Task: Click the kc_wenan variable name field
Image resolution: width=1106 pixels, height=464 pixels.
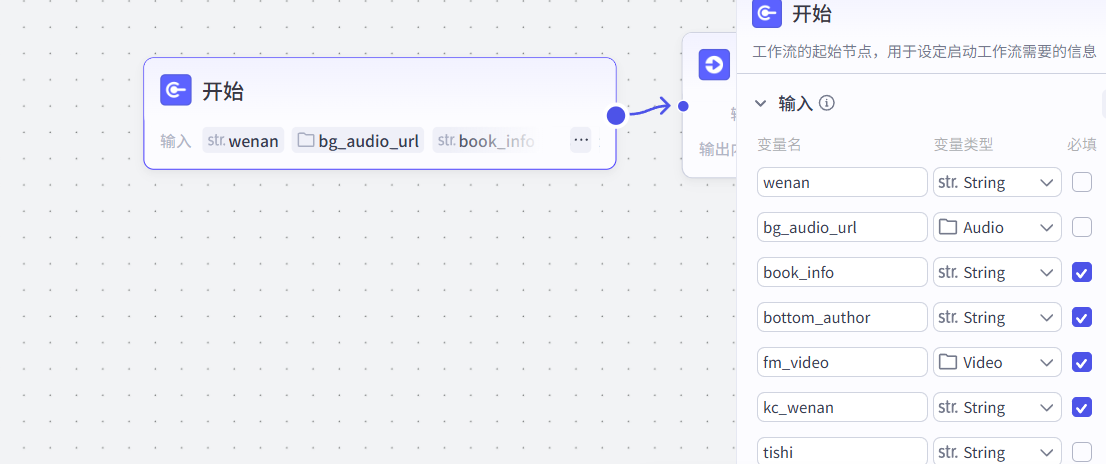Action: tap(841, 407)
